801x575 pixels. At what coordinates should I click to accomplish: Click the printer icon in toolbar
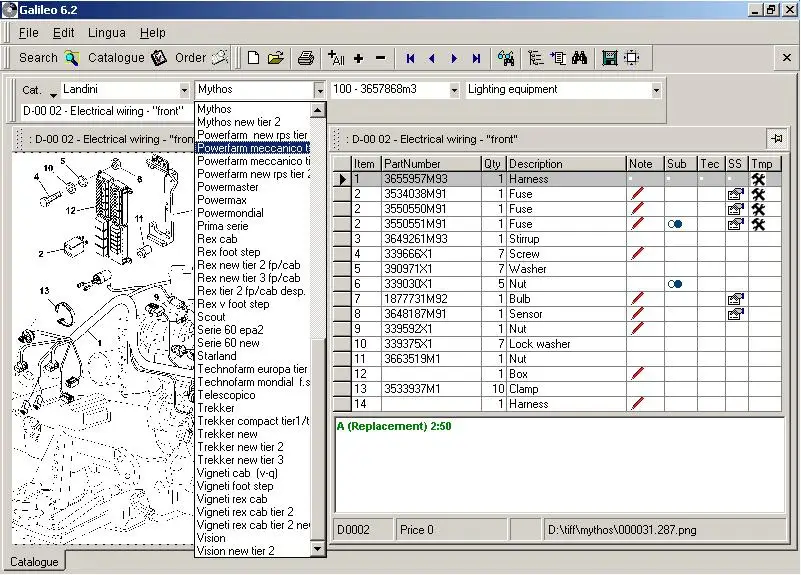tap(306, 58)
